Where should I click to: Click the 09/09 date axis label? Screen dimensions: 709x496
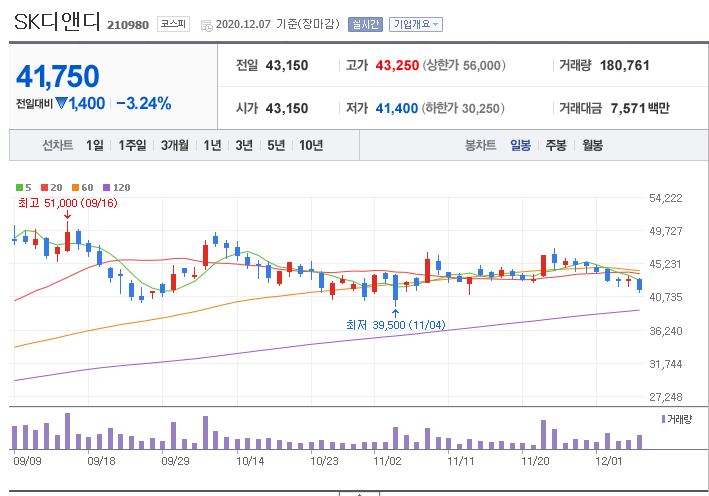(x=27, y=461)
